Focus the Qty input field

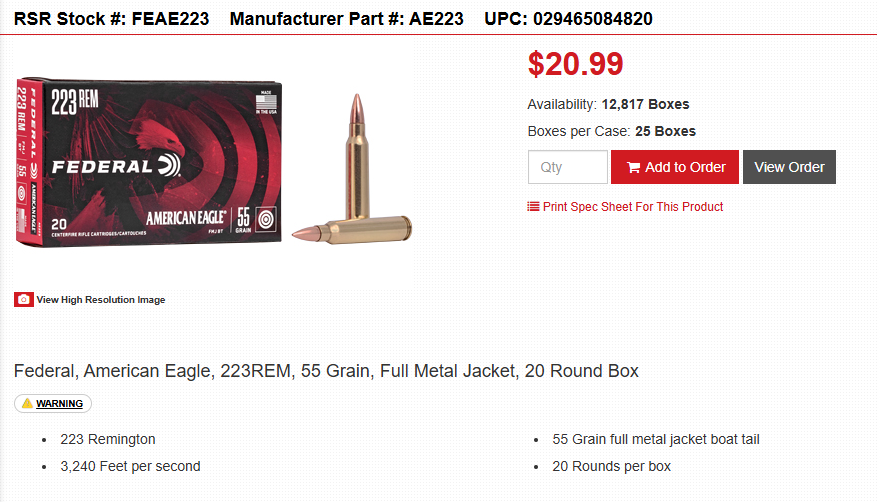567,167
